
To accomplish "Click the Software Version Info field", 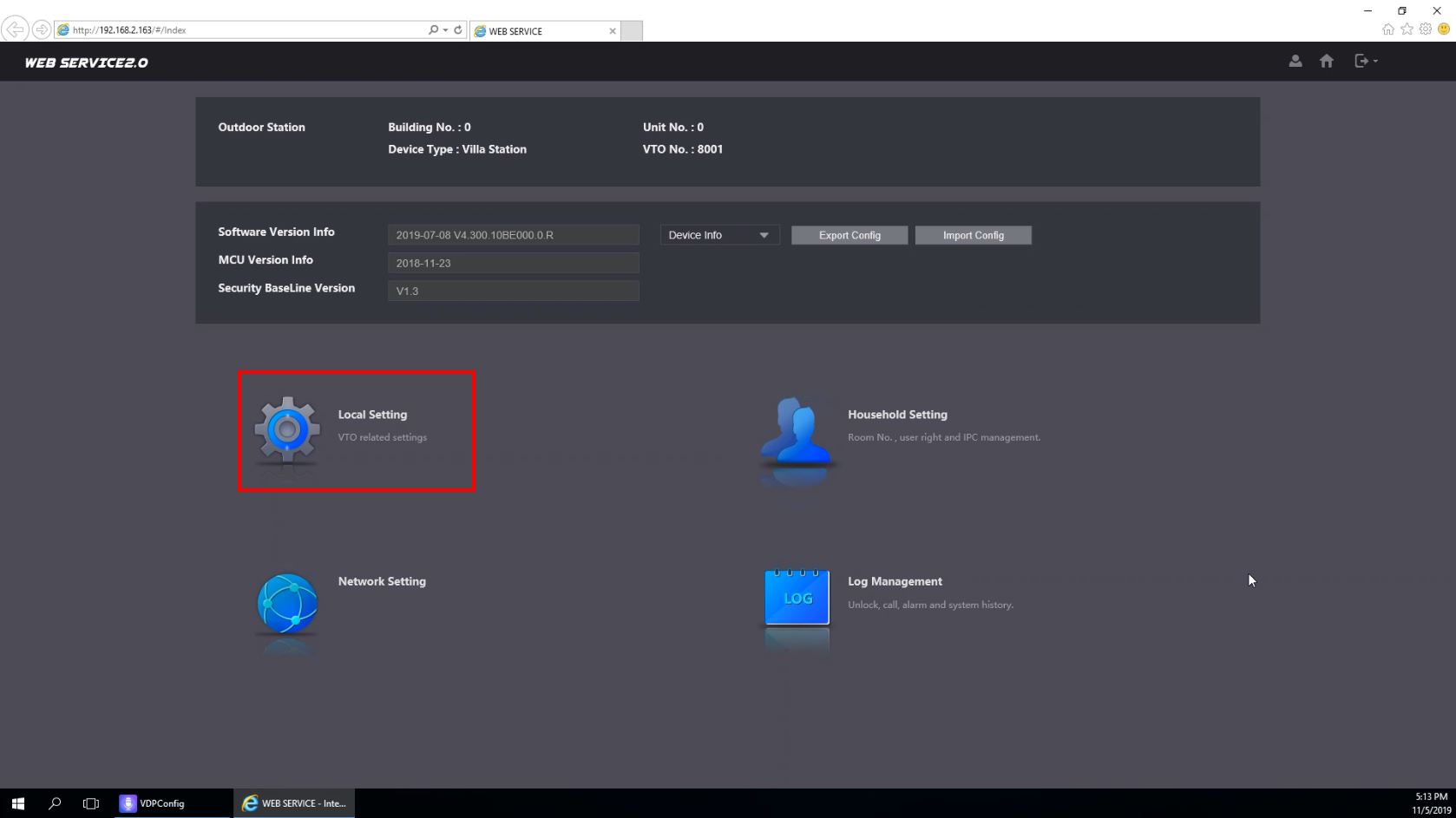I will 513,235.
